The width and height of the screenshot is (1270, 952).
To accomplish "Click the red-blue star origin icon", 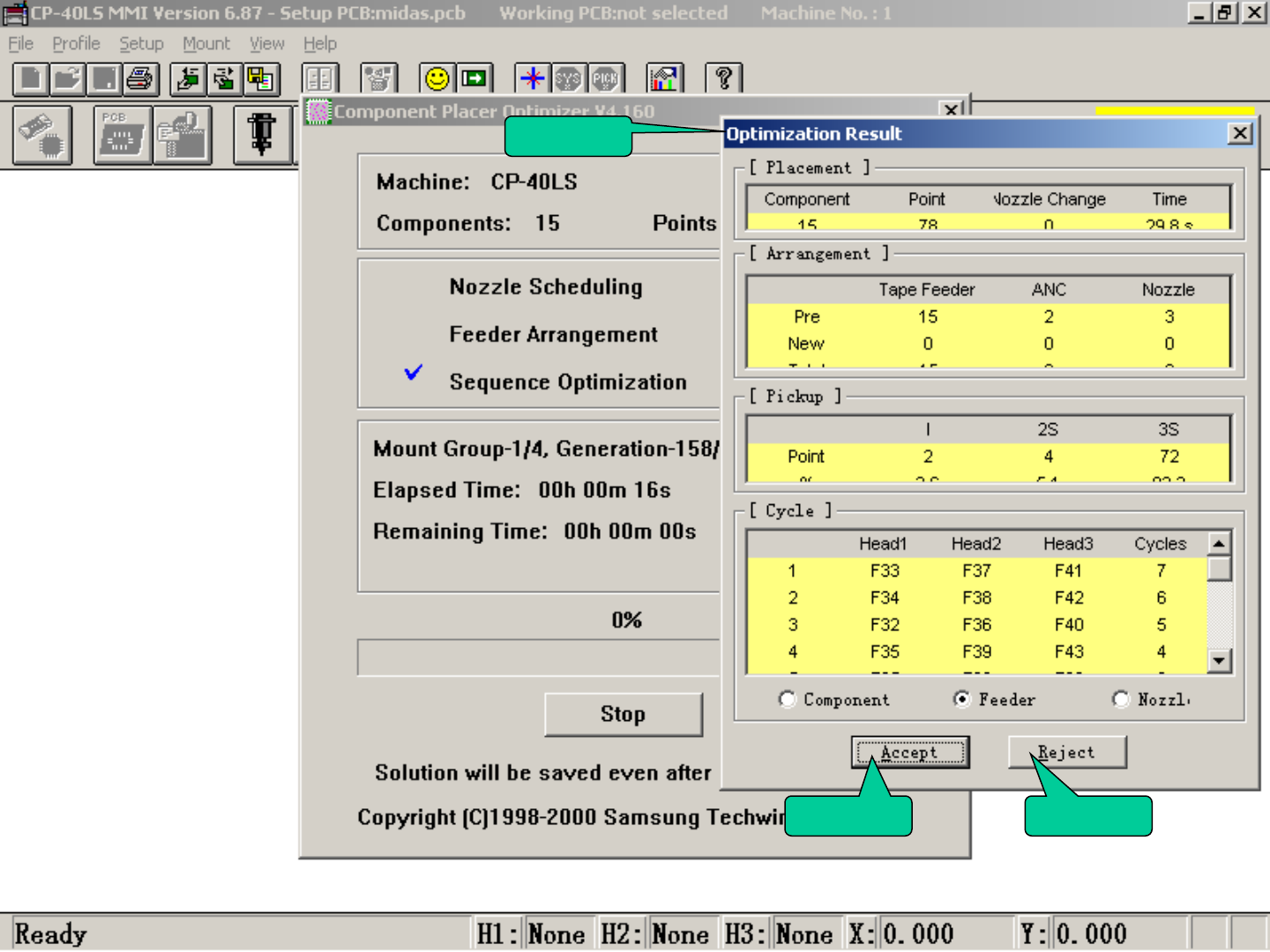I will click(x=532, y=79).
